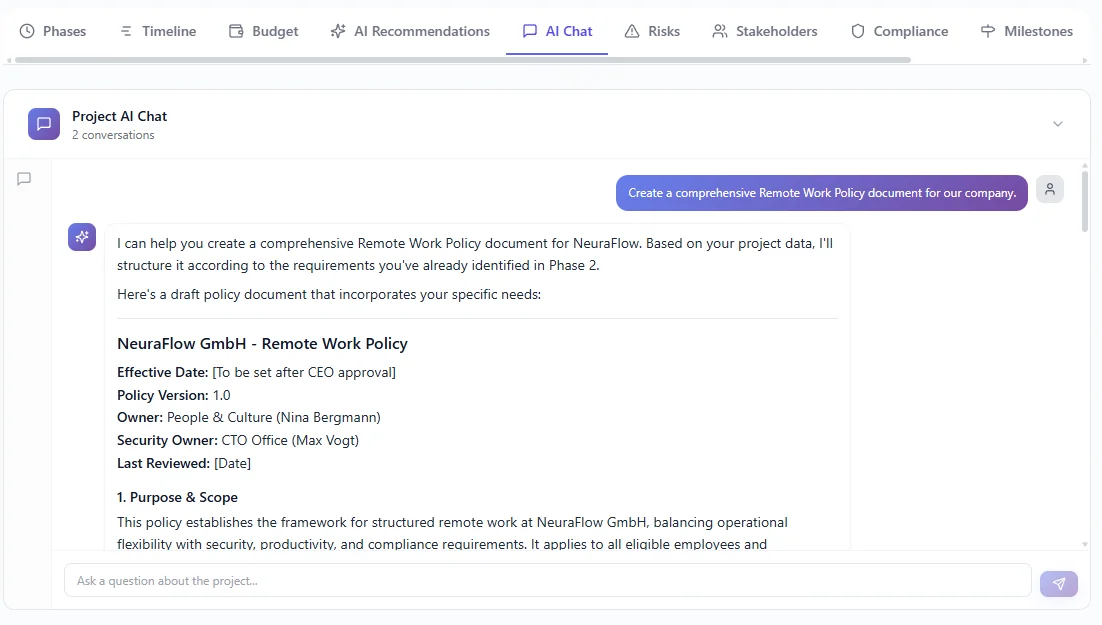Click the AI assistant sparkle avatar
Image resolution: width=1102 pixels, height=625 pixels.
[x=82, y=237]
